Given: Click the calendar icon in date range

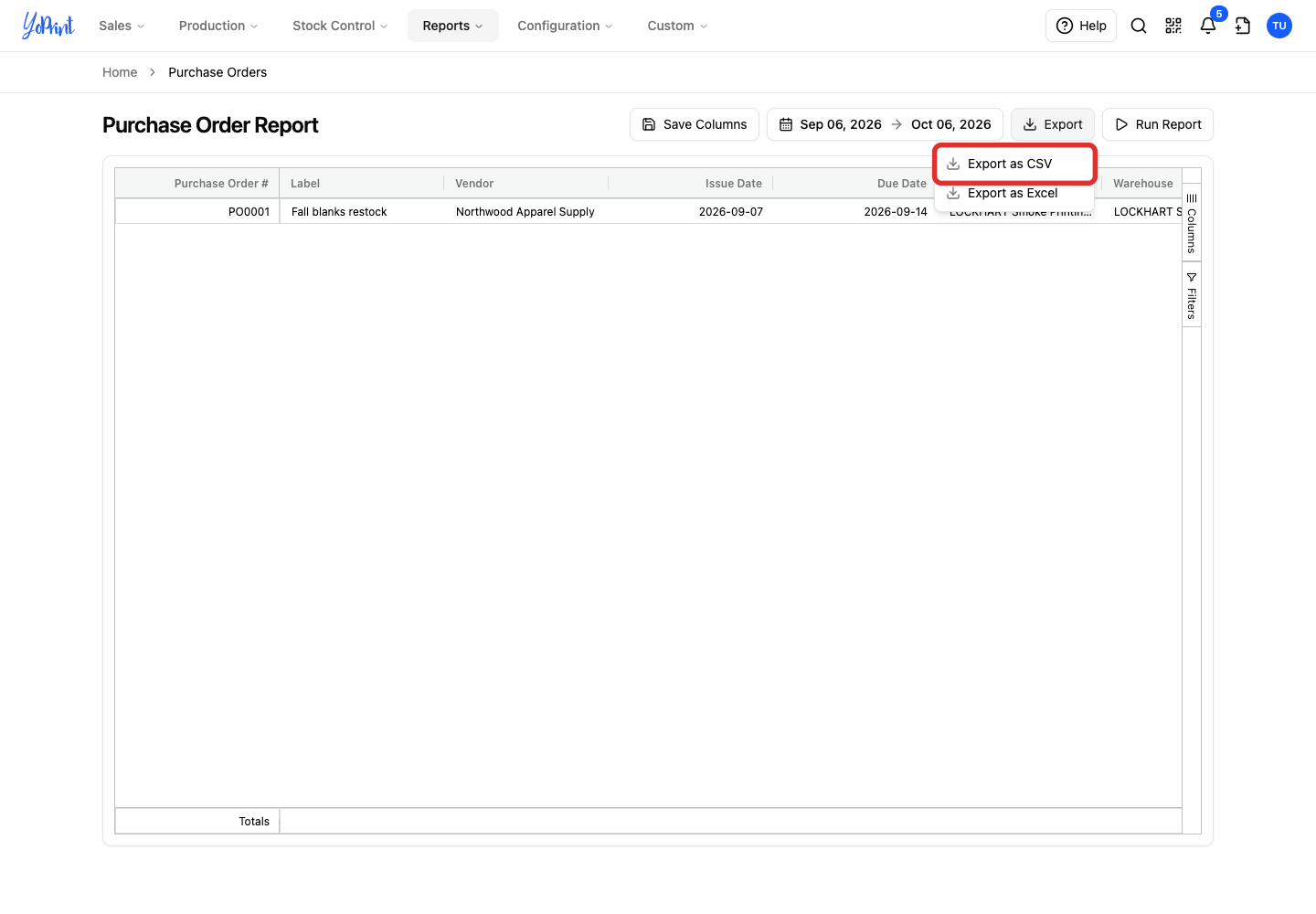Looking at the screenshot, I should point(786,124).
